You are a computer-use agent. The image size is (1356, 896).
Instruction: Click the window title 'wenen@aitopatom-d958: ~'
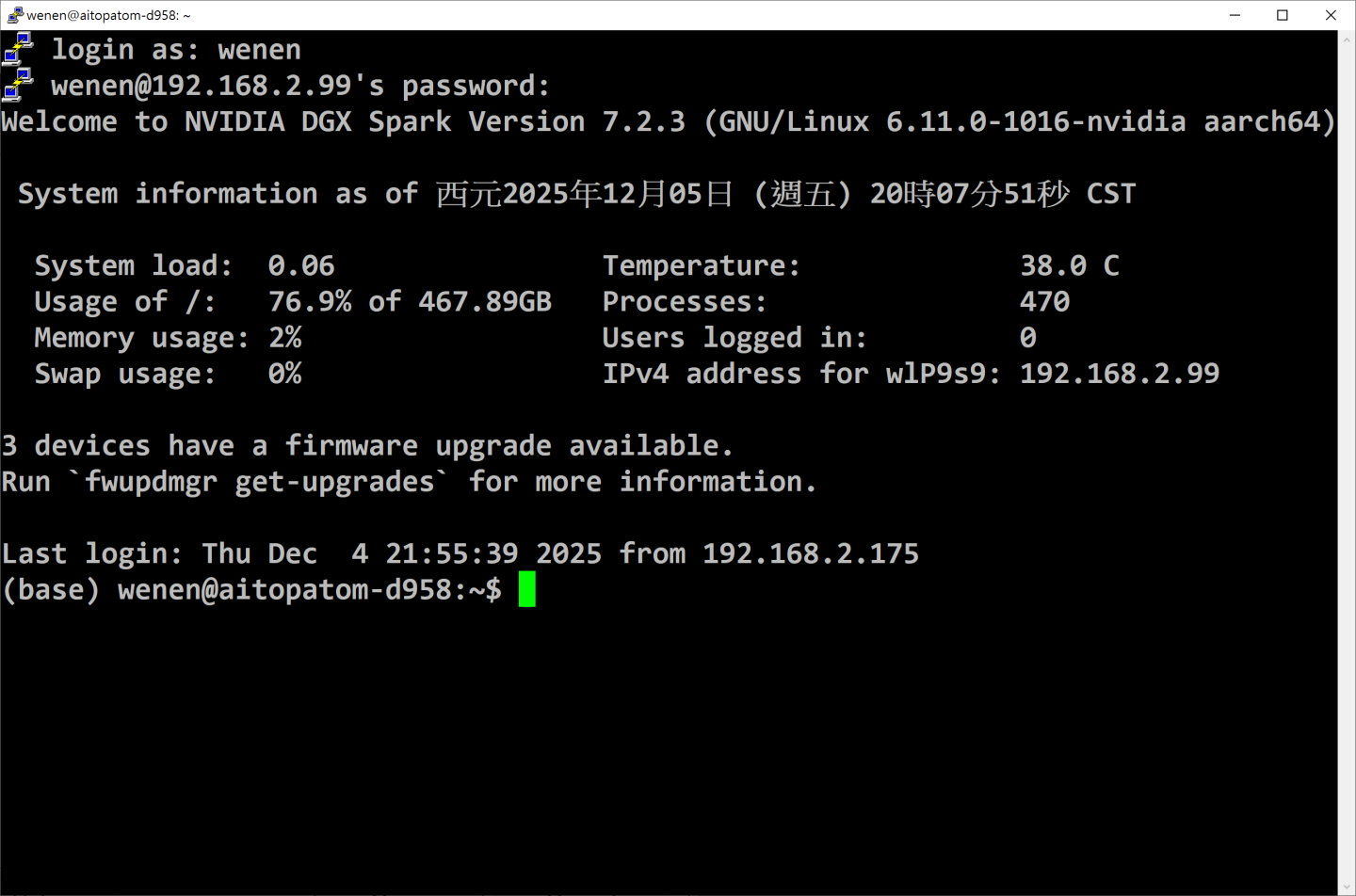108,15
